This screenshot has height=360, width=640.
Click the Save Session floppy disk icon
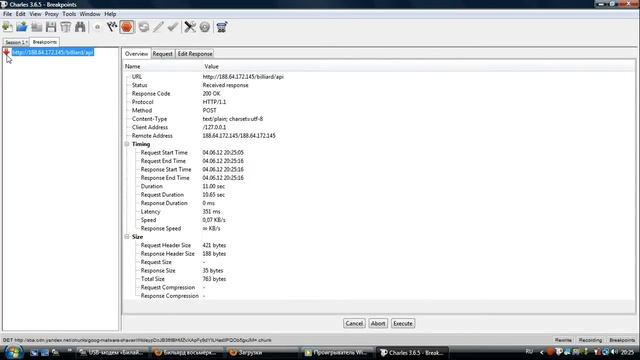pos(51,27)
